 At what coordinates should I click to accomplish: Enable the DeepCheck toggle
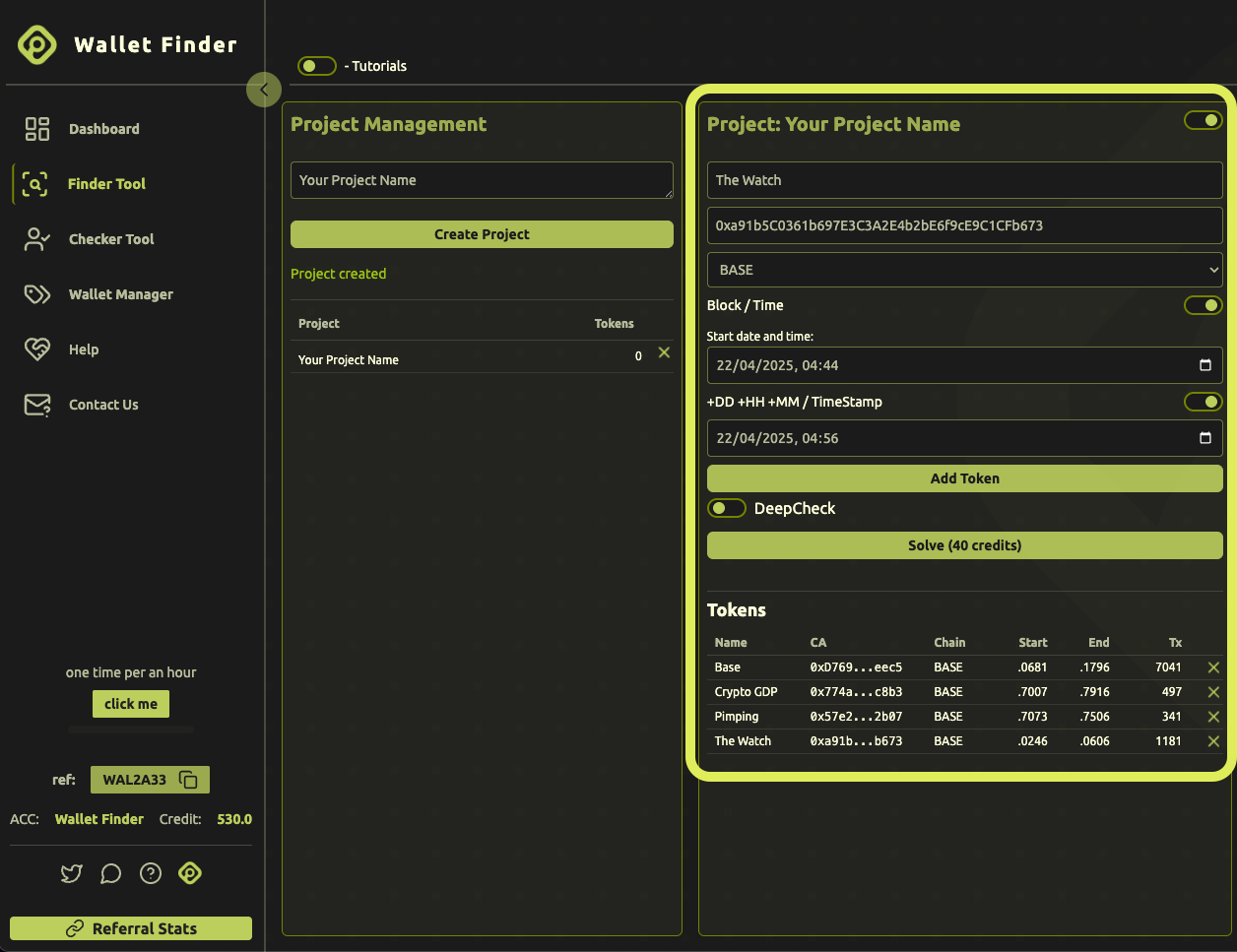tap(726, 508)
